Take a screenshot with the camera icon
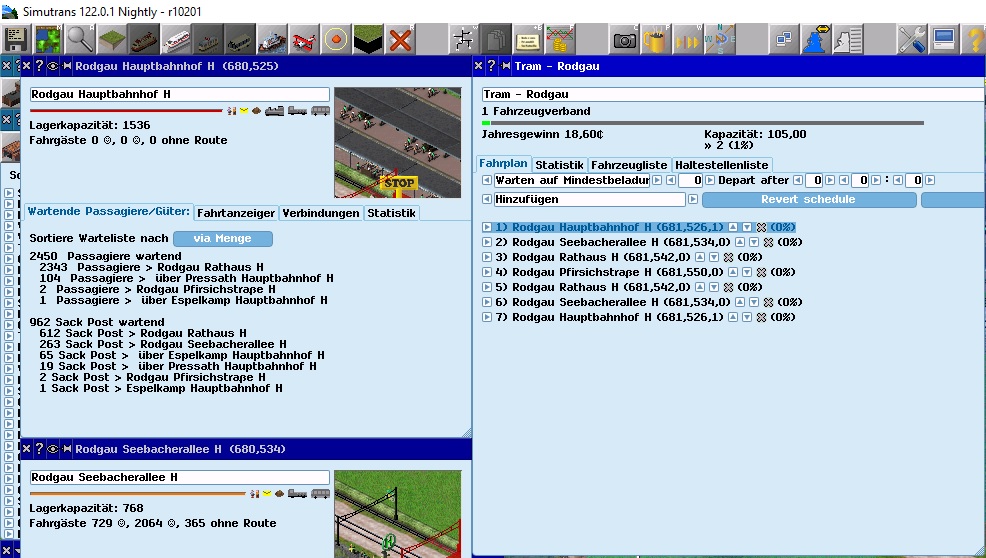This screenshot has width=986, height=558. pyautogui.click(x=625, y=40)
